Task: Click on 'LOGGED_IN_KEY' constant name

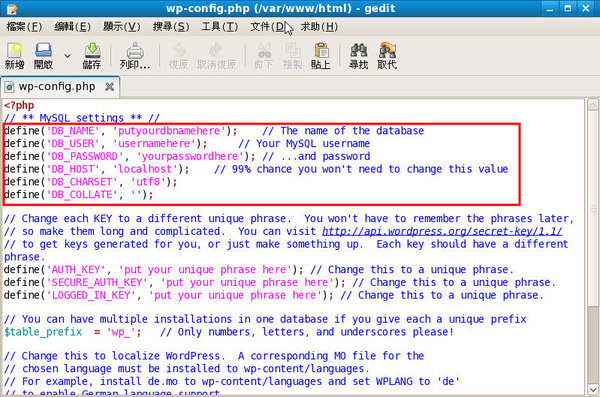Action: click(x=91, y=295)
